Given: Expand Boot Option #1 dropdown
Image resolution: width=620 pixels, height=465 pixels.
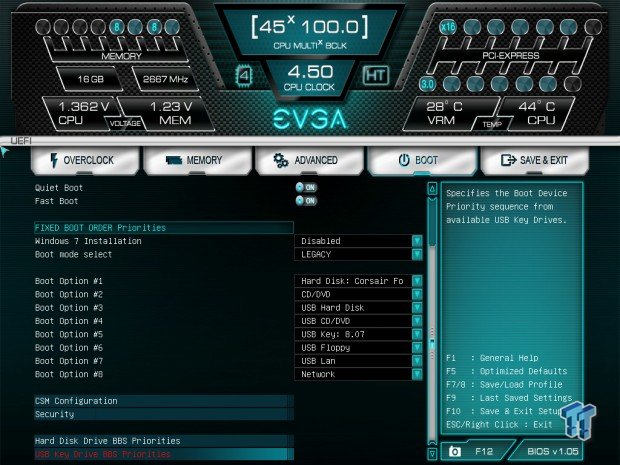Looking at the screenshot, I should 358,281.
